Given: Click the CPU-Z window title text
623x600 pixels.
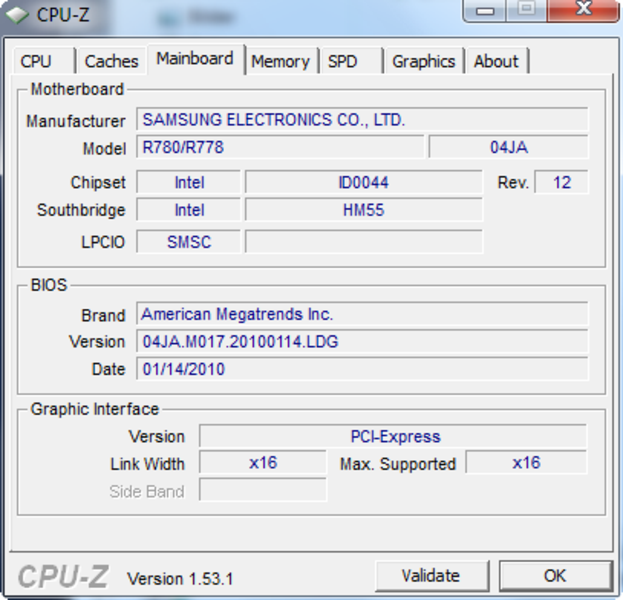Looking at the screenshot, I should point(63,15).
